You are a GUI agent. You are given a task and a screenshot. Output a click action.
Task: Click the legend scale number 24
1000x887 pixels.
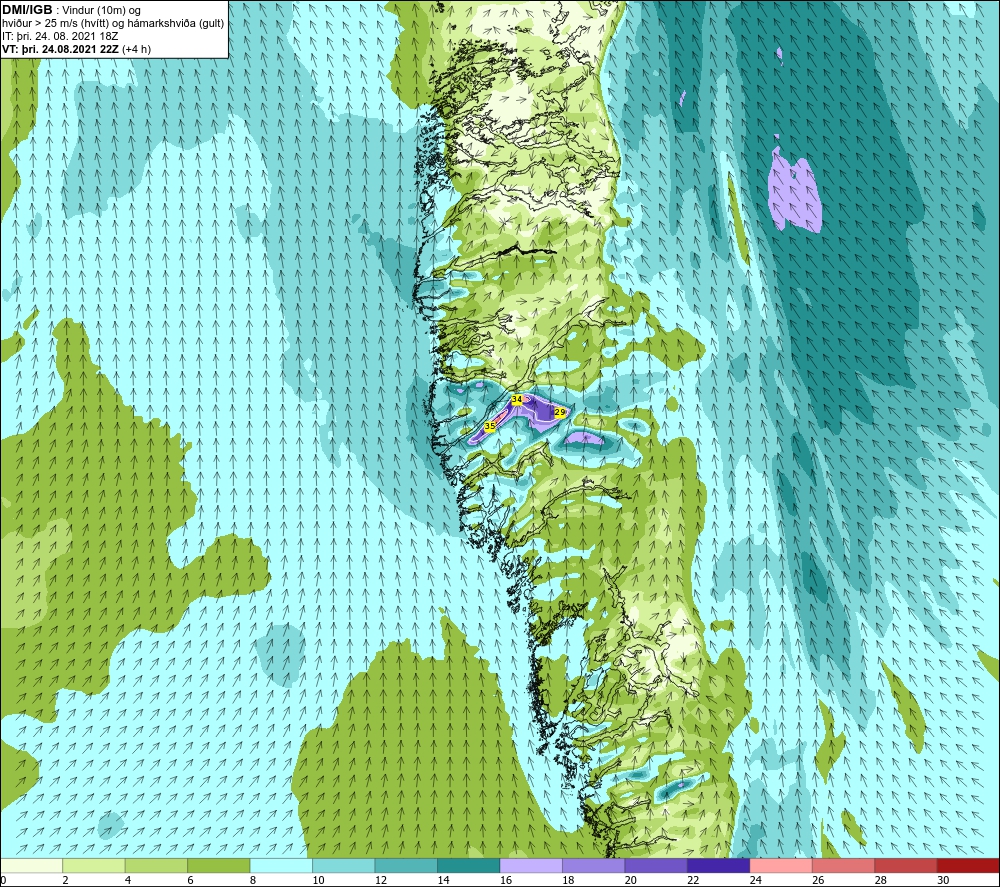(756, 880)
